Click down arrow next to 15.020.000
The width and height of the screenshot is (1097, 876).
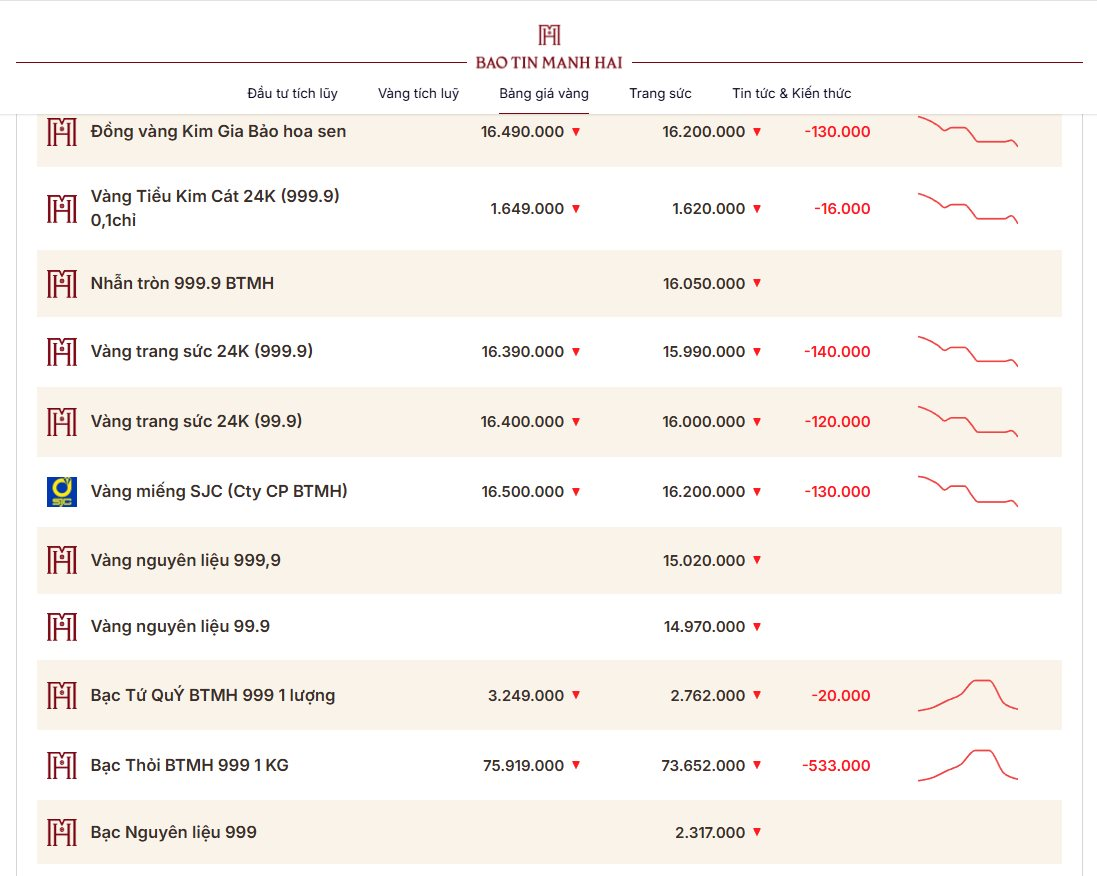[757, 560]
